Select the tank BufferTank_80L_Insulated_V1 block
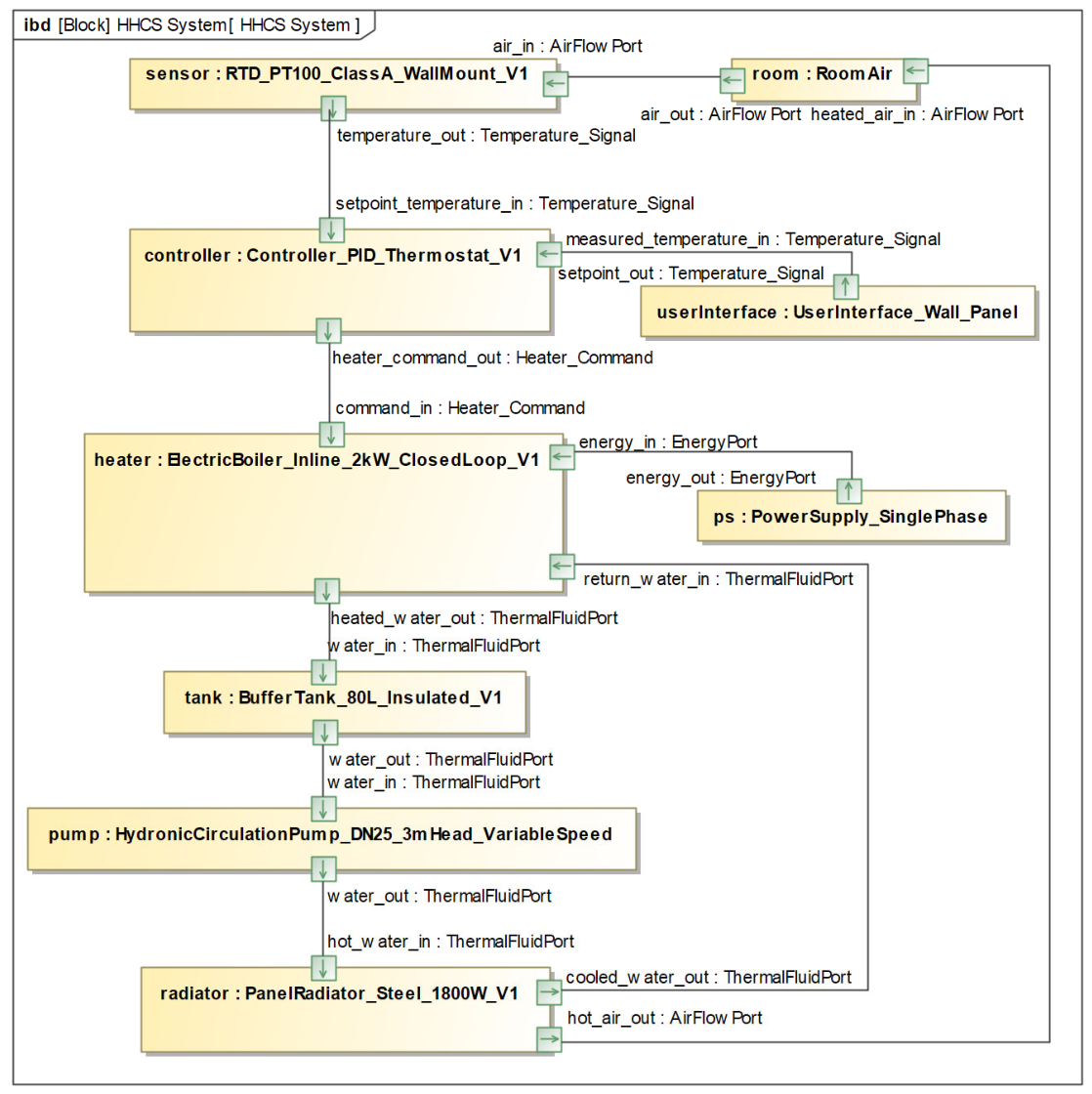 pyautogui.click(x=345, y=702)
